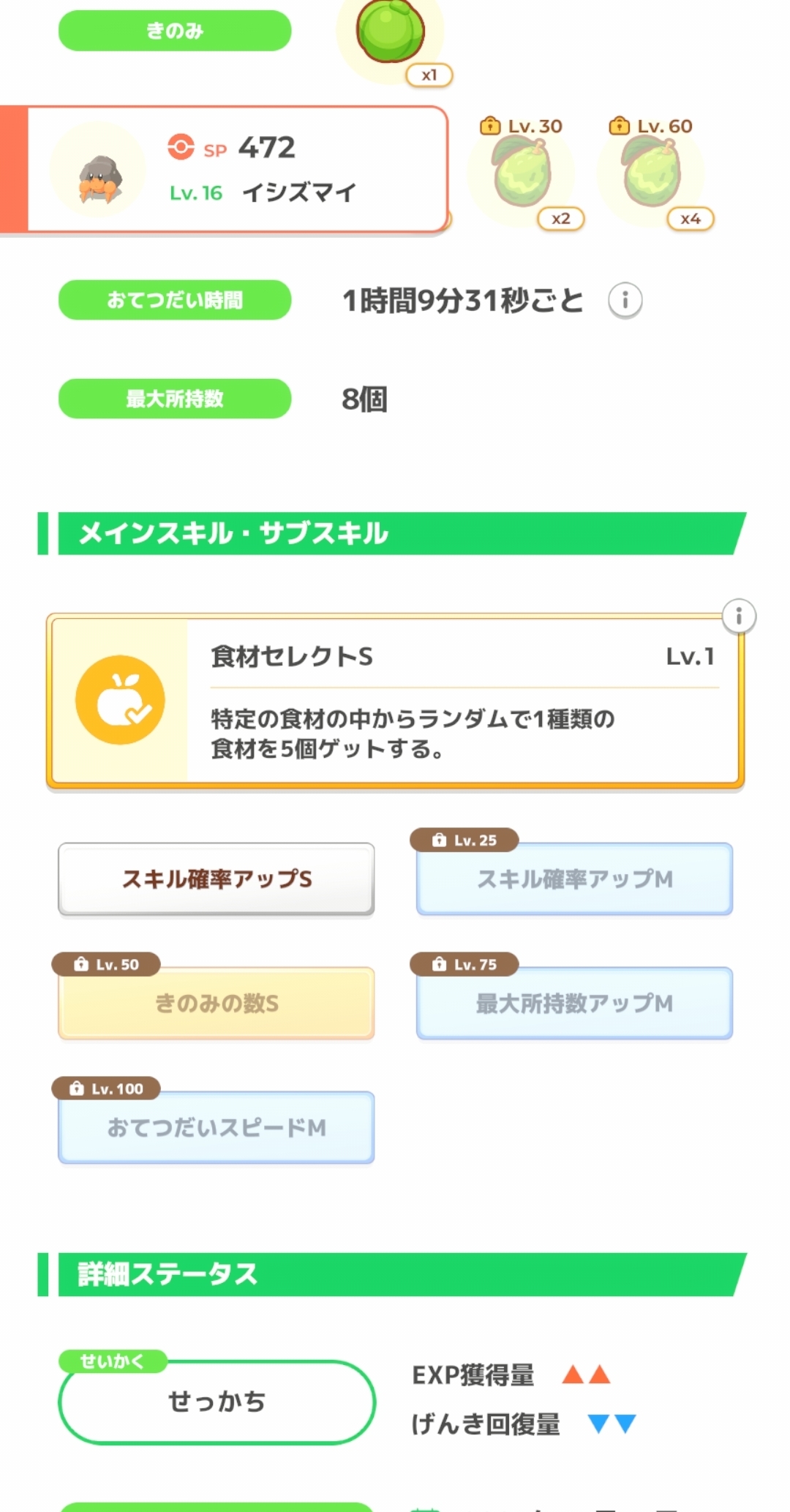Tap the red EXP獲得量 up arrows

coord(586,1375)
